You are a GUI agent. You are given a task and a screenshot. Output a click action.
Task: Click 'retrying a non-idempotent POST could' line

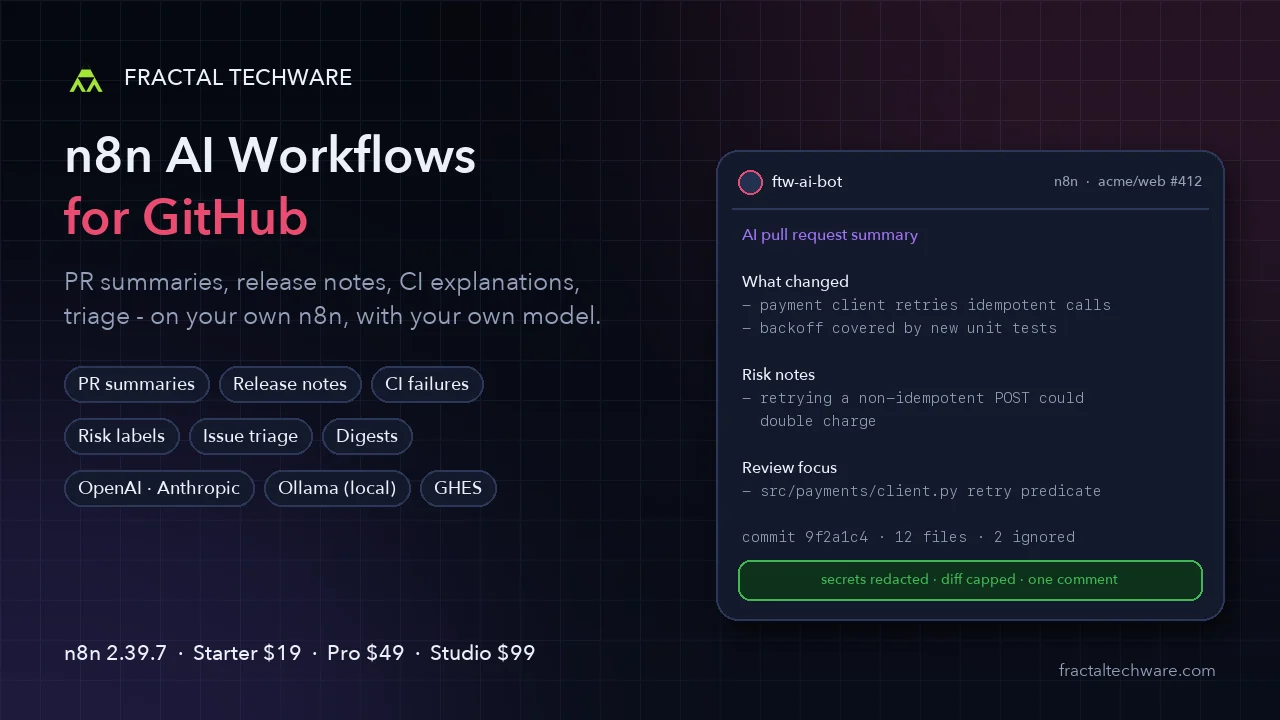(x=913, y=398)
